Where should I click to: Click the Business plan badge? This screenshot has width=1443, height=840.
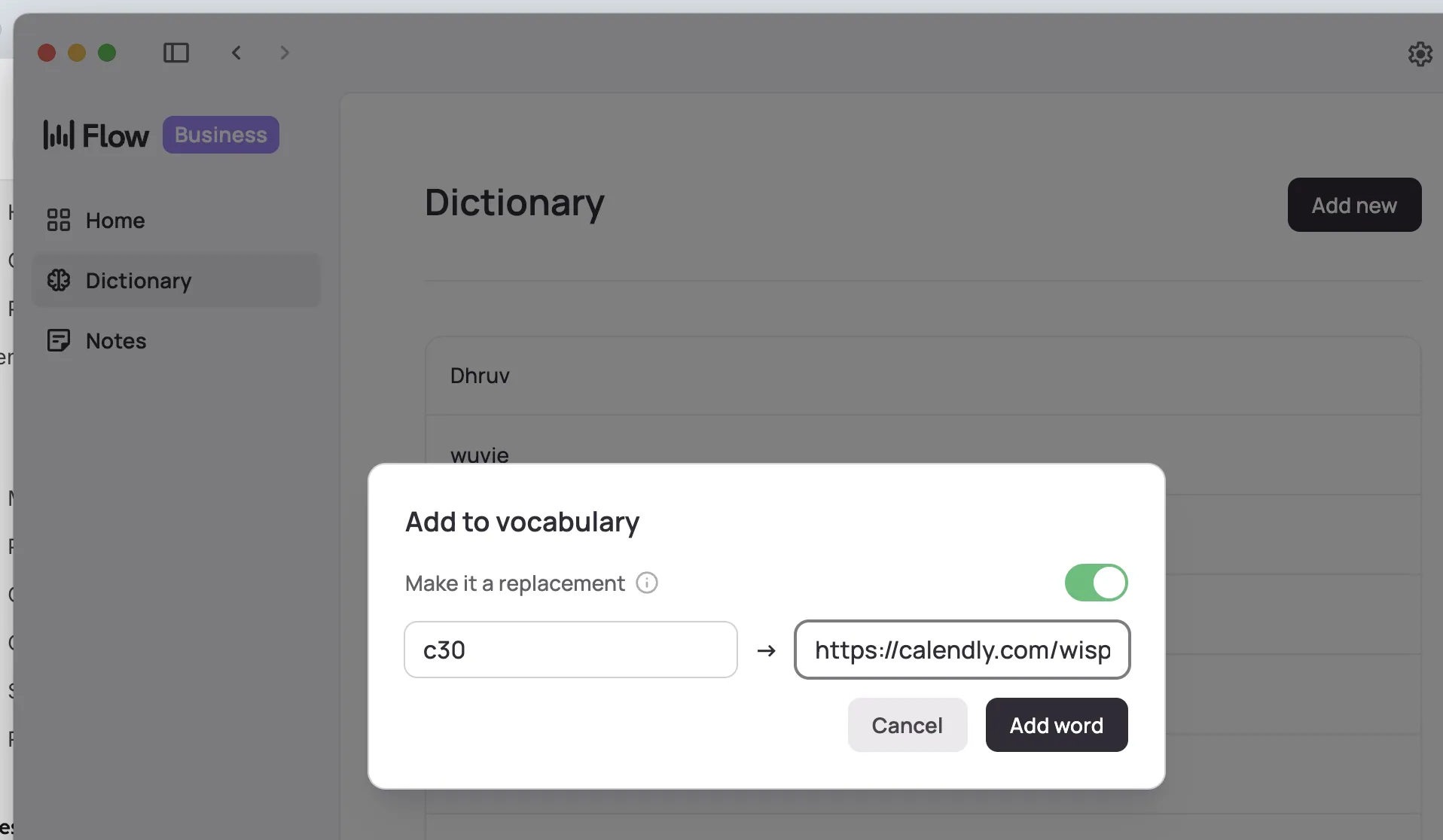[x=221, y=135]
